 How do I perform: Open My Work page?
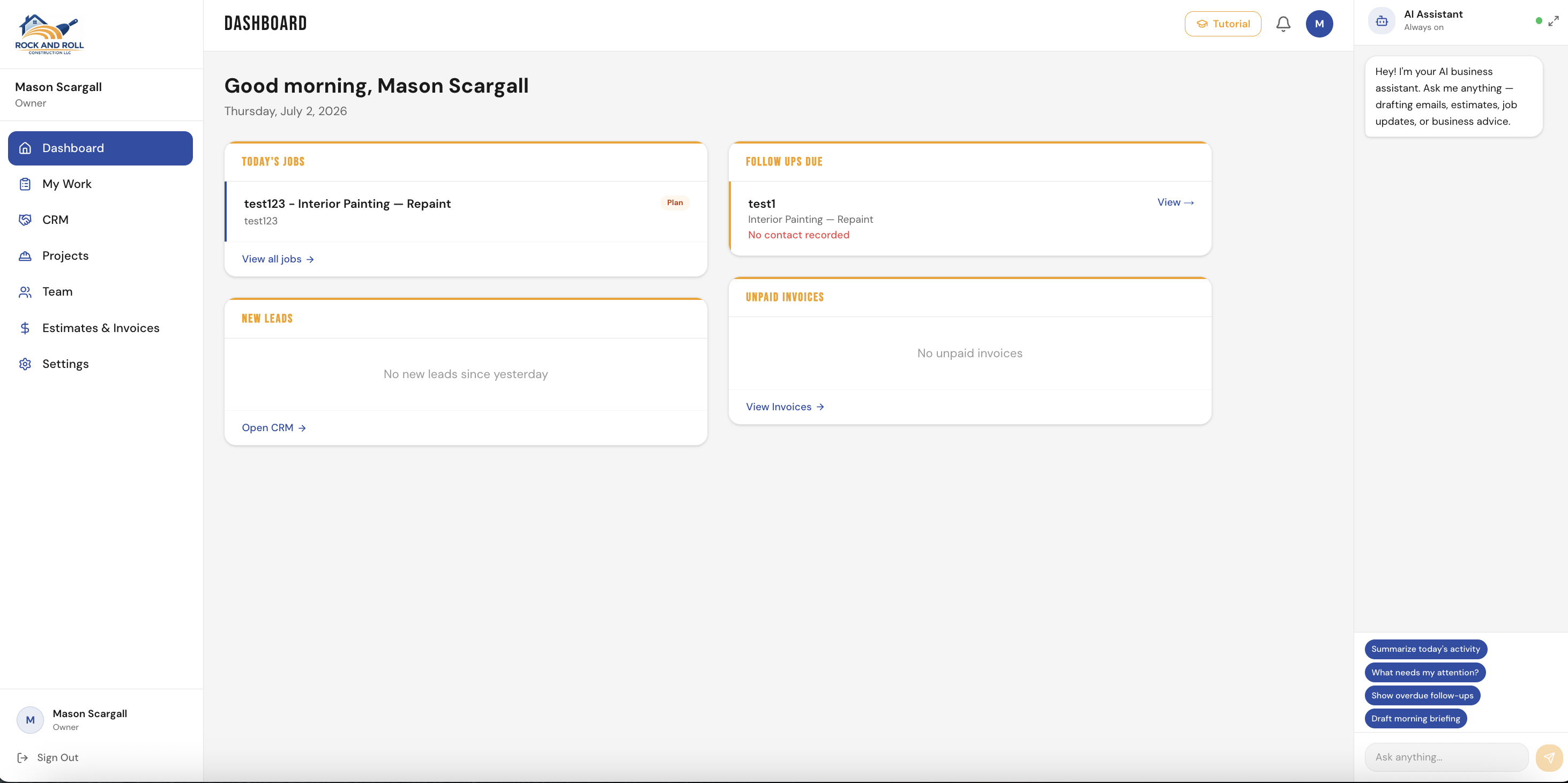[100, 184]
